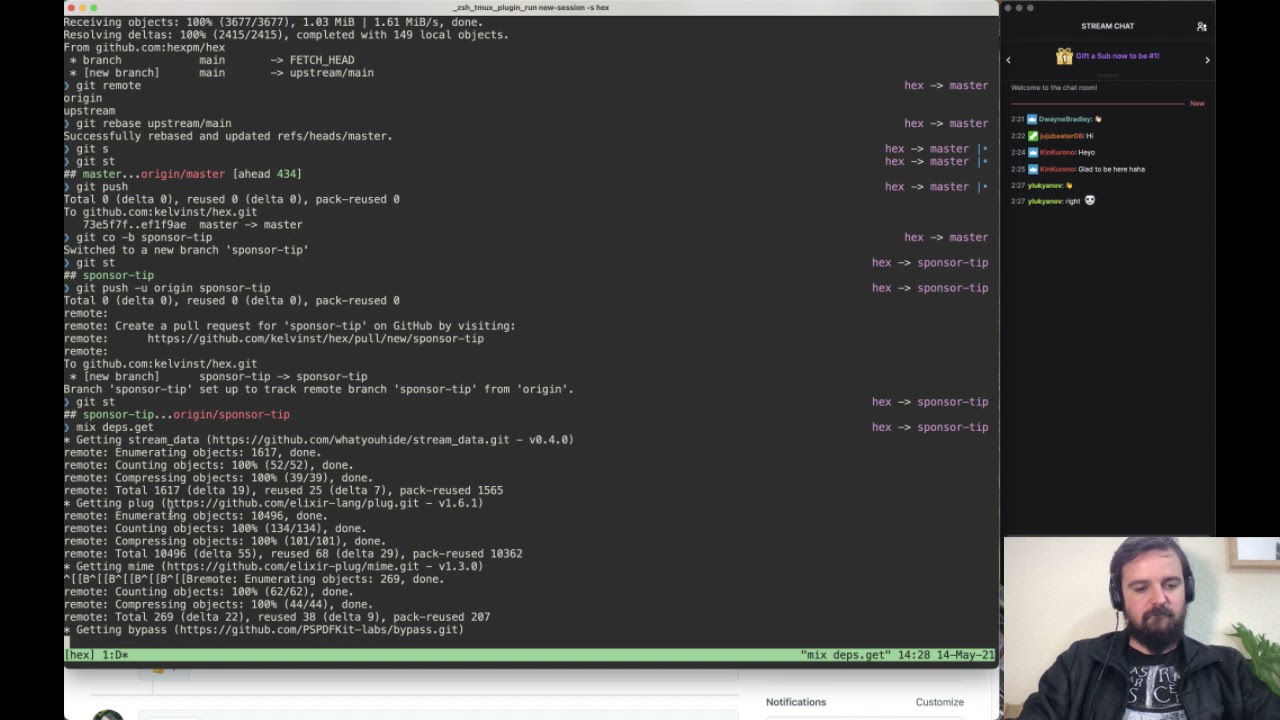The image size is (1280, 720).
Task: Select the '1:D*' window in tmux status bar
Action: [x=115, y=655]
